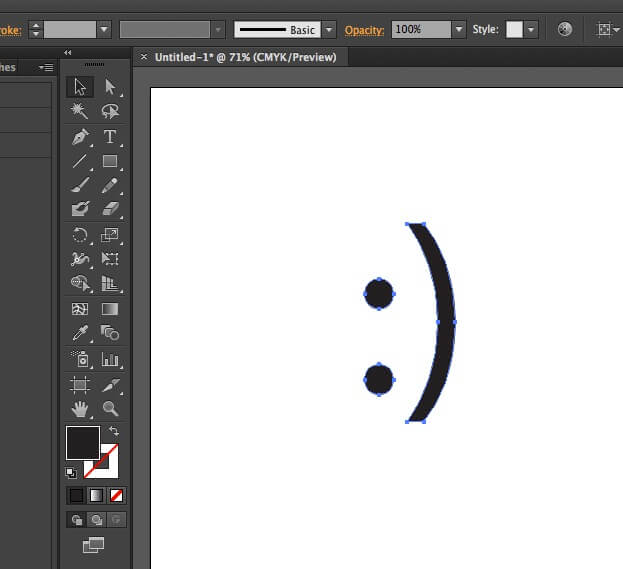Open graphic Style dropdown arrow
The width and height of the screenshot is (623, 569).
(x=531, y=29)
